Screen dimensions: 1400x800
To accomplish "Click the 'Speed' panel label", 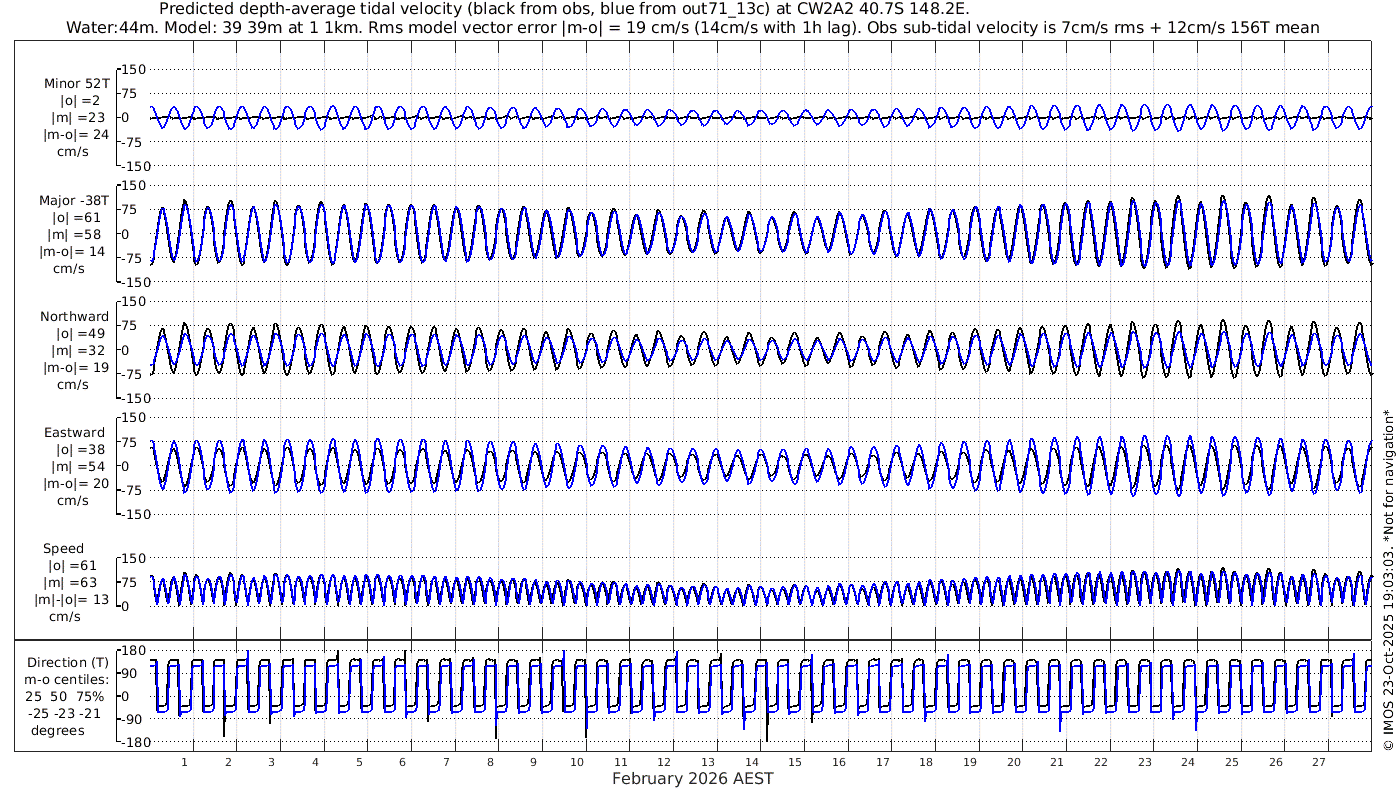I will tap(63, 548).
